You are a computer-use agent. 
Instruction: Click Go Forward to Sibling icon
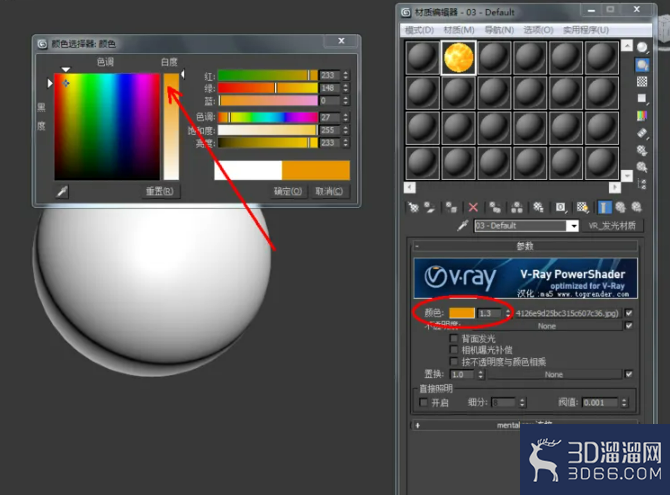637,207
